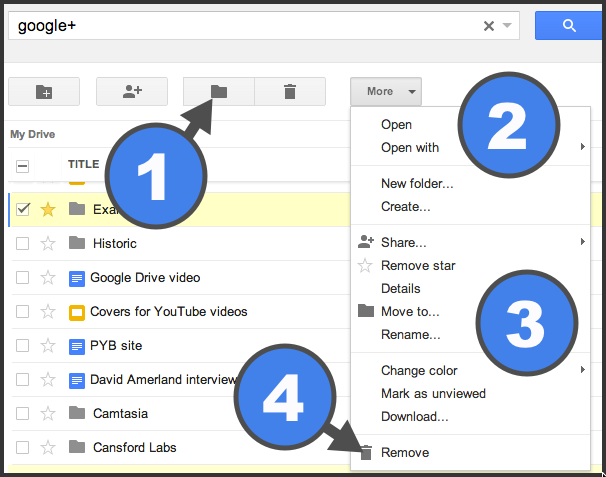Click the Google Drive video doc icon
This screenshot has height=477, width=606.
[77, 278]
